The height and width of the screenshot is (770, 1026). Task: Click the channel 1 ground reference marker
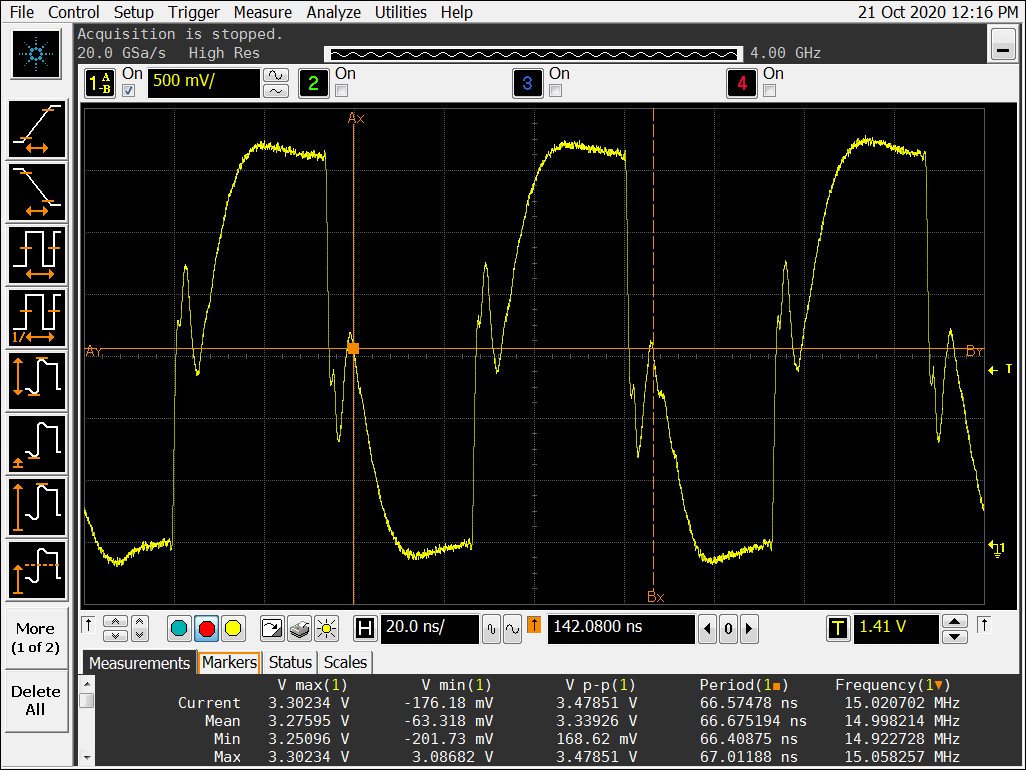pos(997,548)
